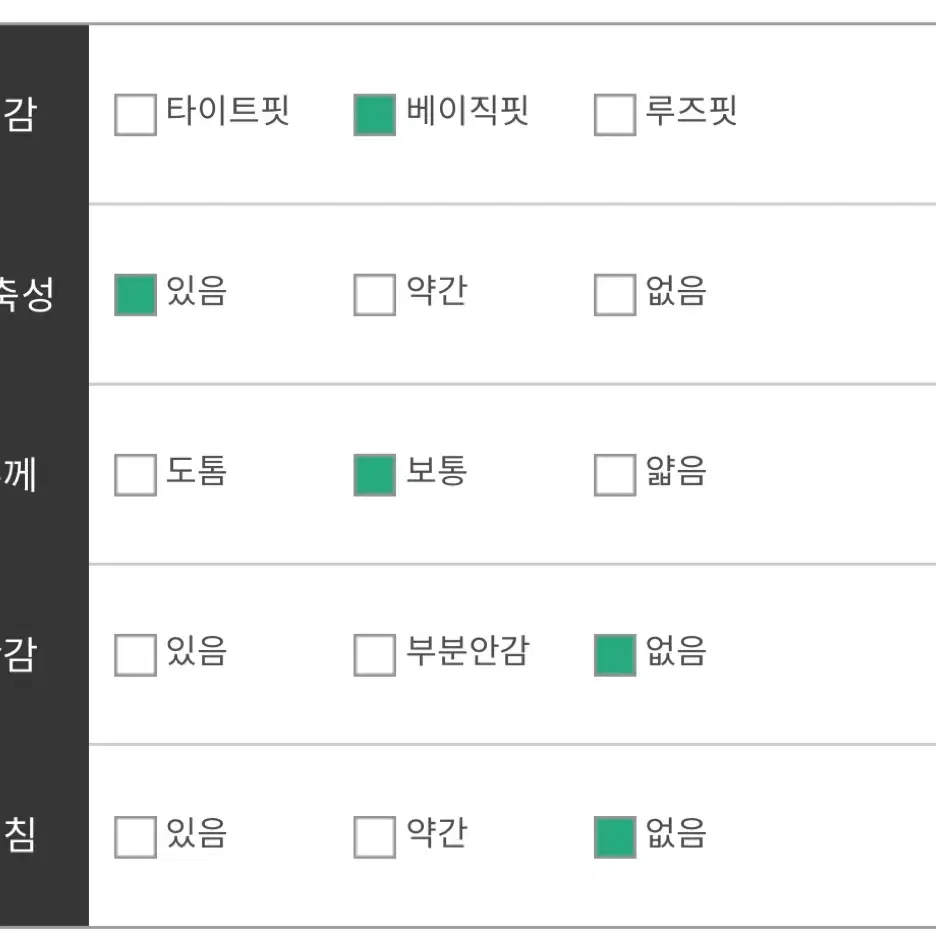Tick the 루즈핏 checkbox
Screen dimensions: 936x936
tap(615, 115)
